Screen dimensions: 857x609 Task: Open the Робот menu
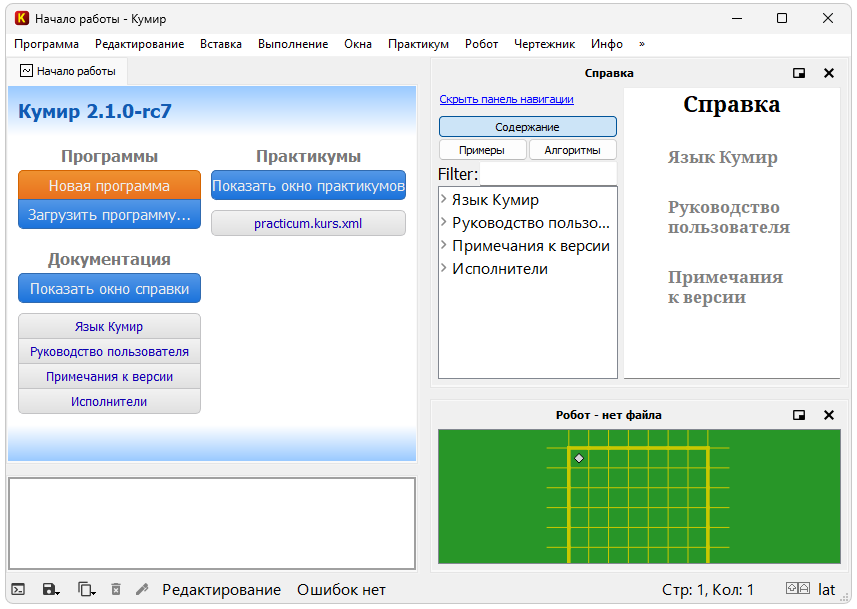point(482,44)
